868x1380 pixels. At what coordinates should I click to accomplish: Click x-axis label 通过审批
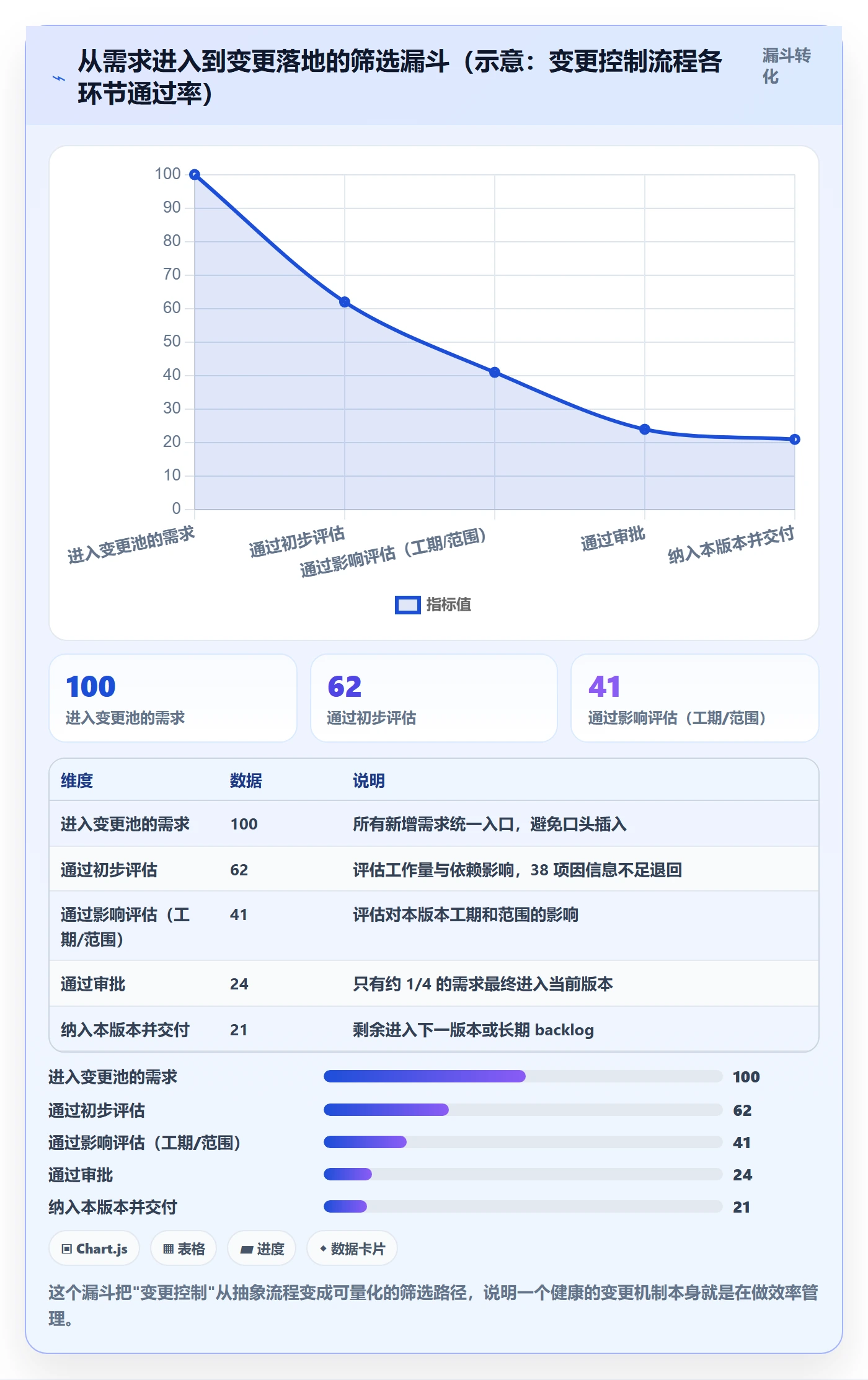pos(613,539)
